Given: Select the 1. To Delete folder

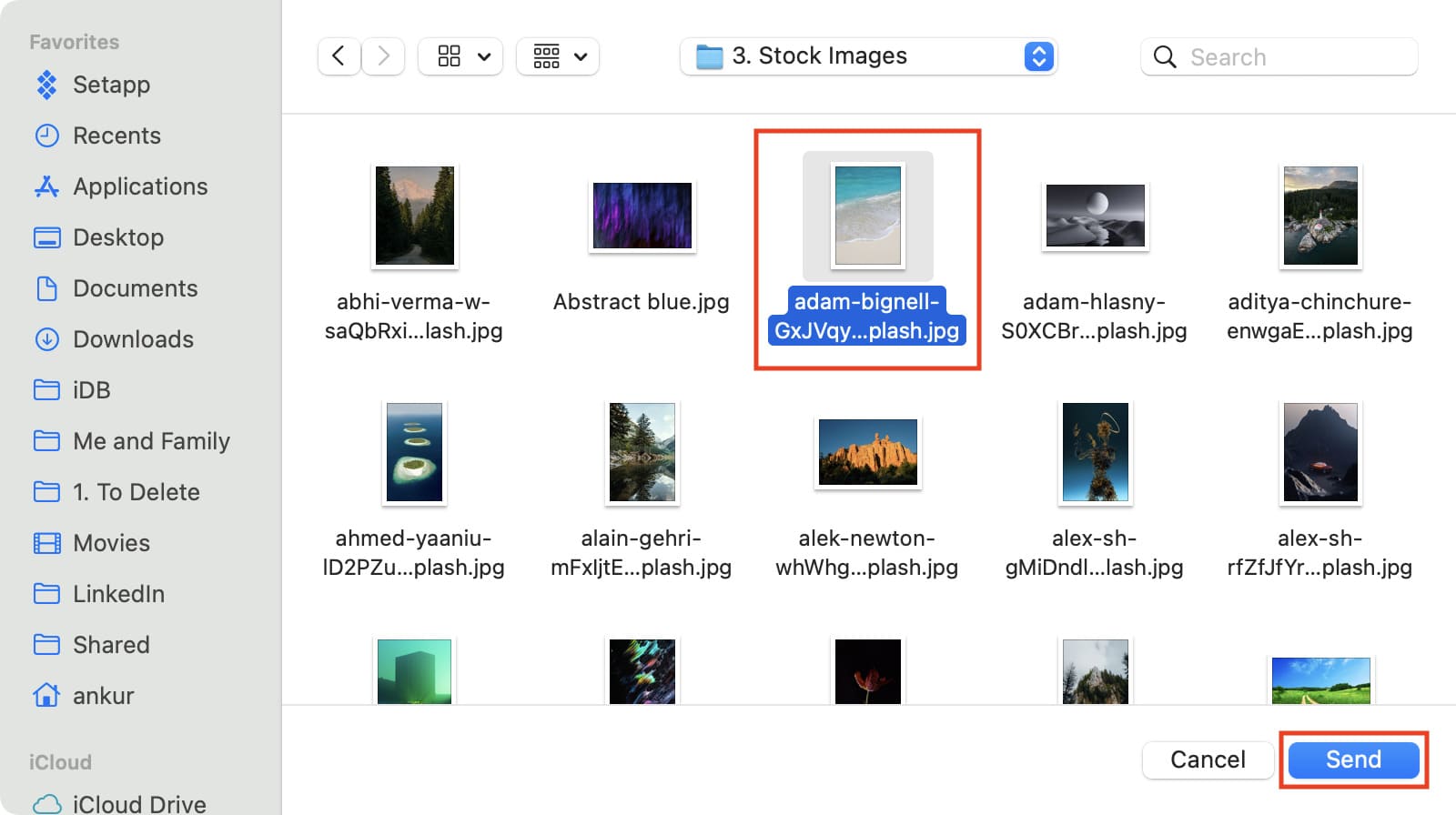Looking at the screenshot, I should click(x=136, y=492).
